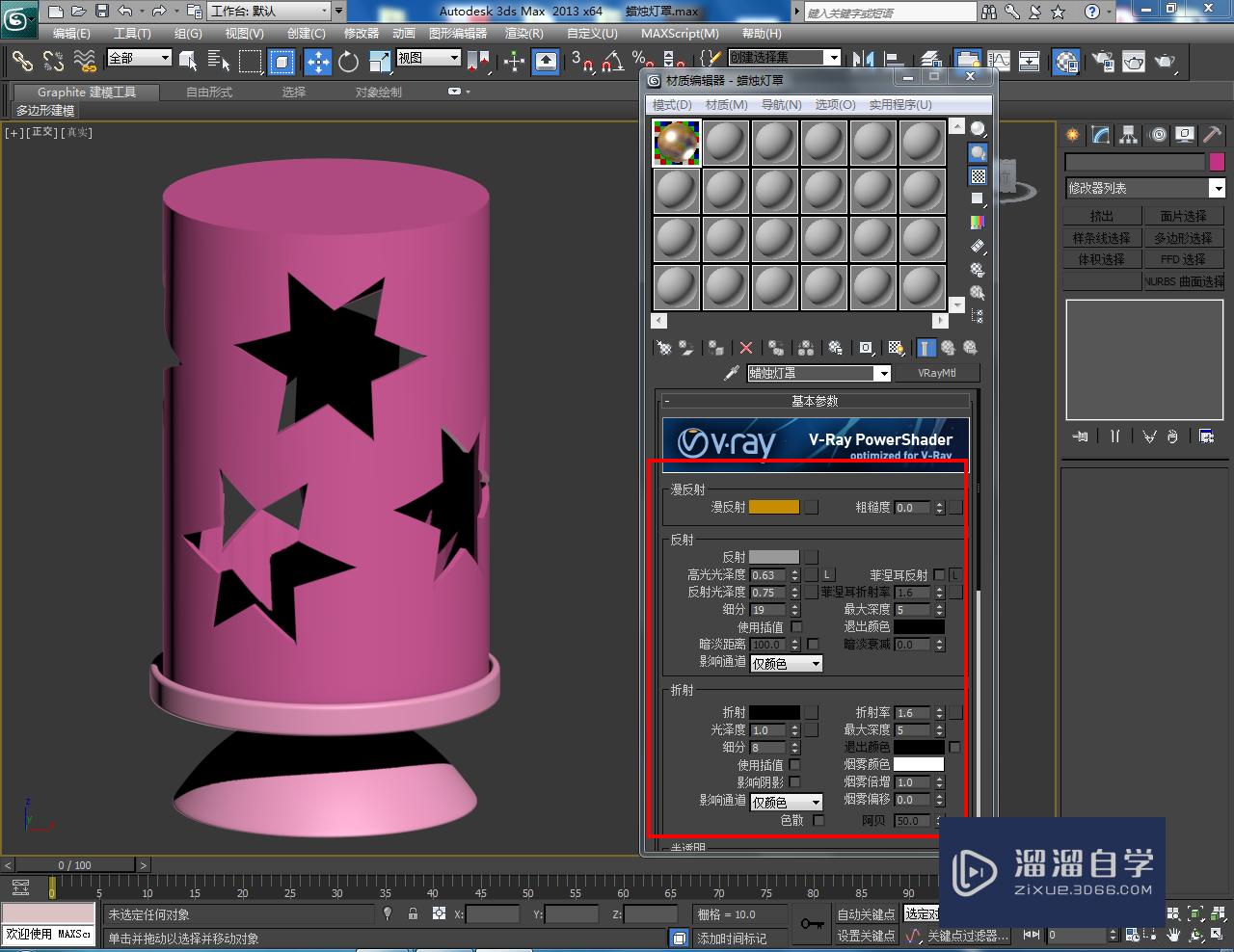Image resolution: width=1234 pixels, height=952 pixels.
Task: Activate the Select and Scale tool
Action: pyautogui.click(x=380, y=62)
